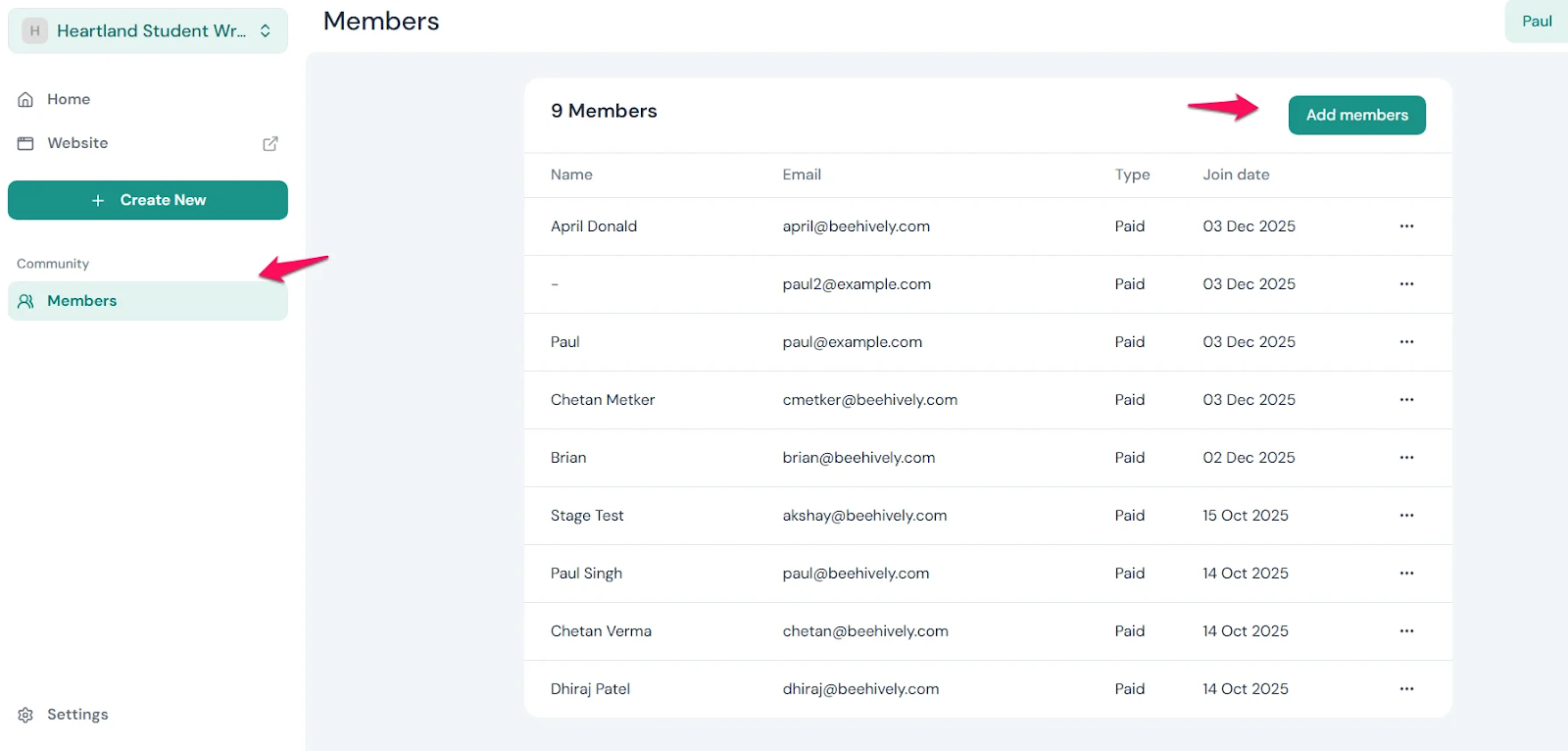Click the Type column header
The width and height of the screenshot is (1568, 751).
pos(1132,175)
